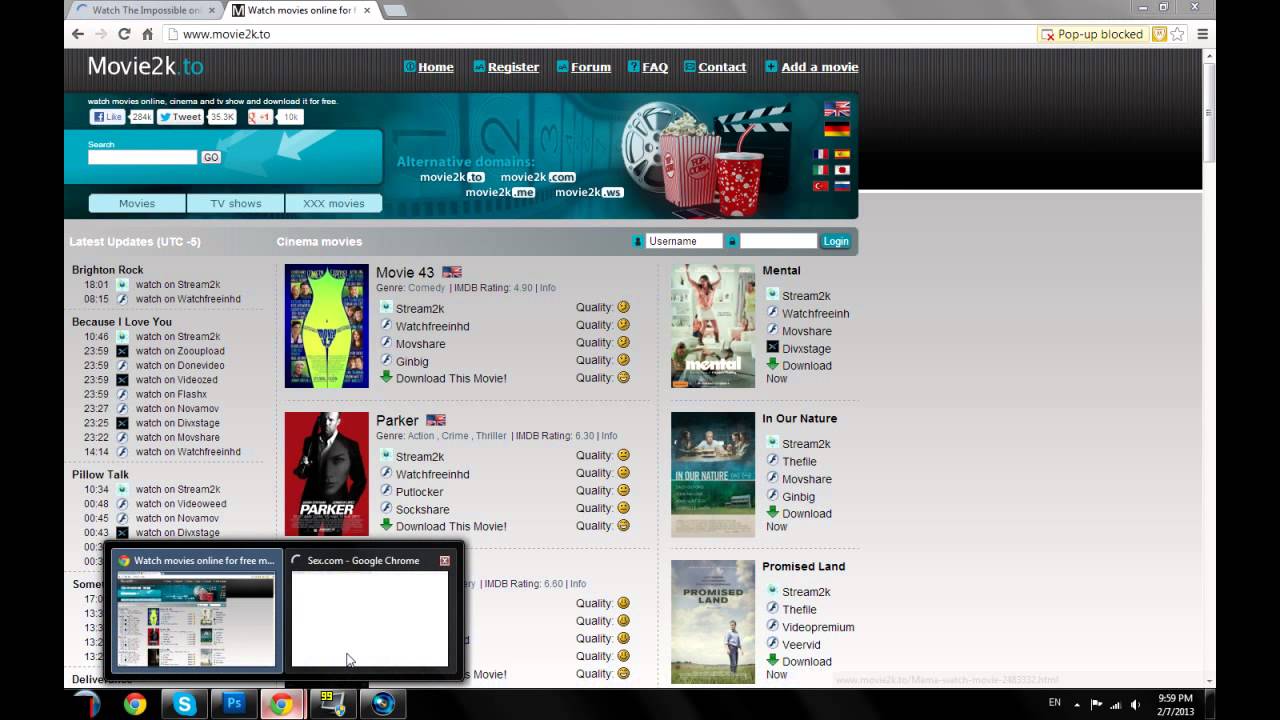Close the Sex.com window preview
The height and width of the screenshot is (720, 1280).
(444, 561)
